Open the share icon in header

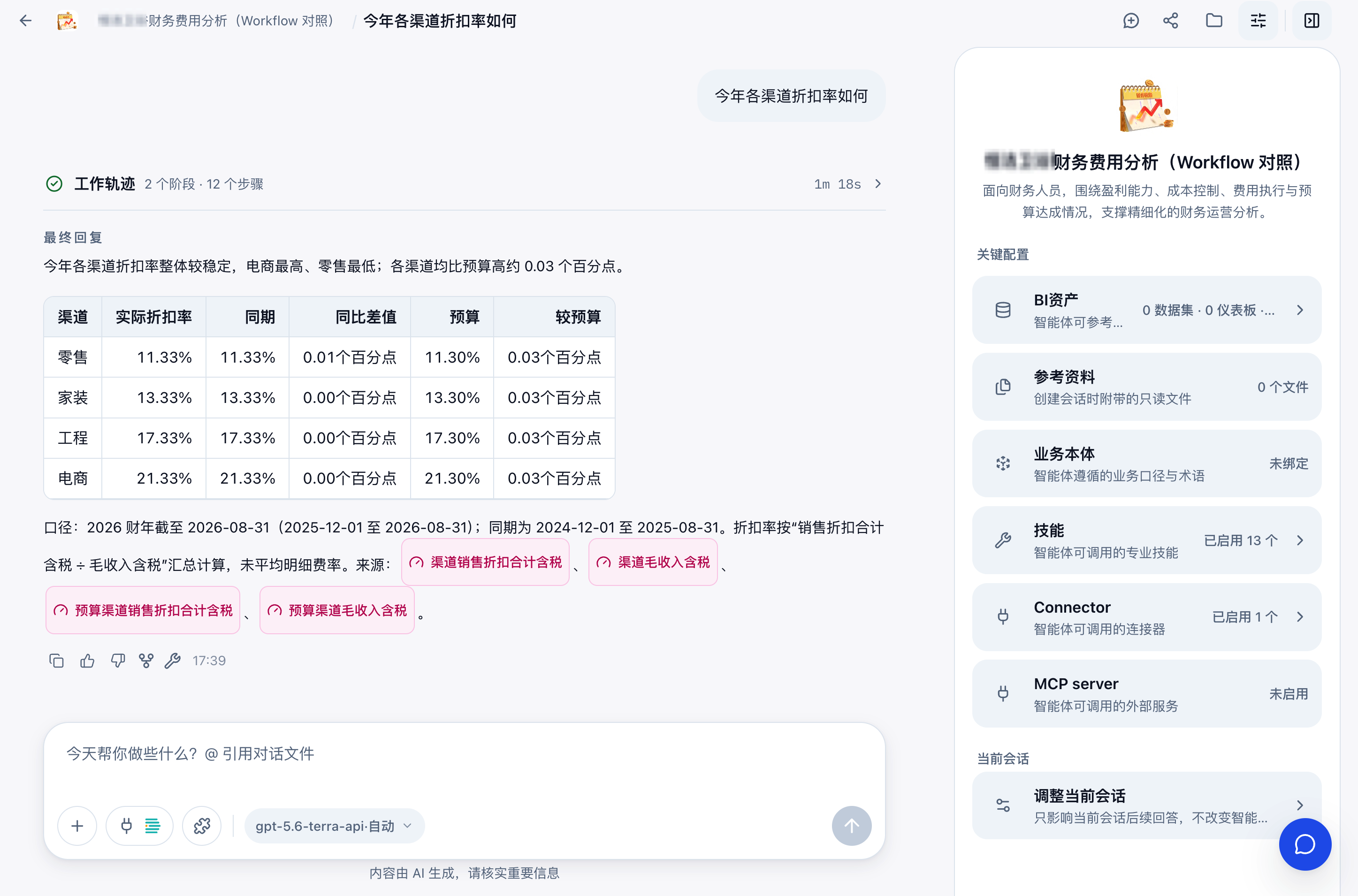click(1170, 21)
